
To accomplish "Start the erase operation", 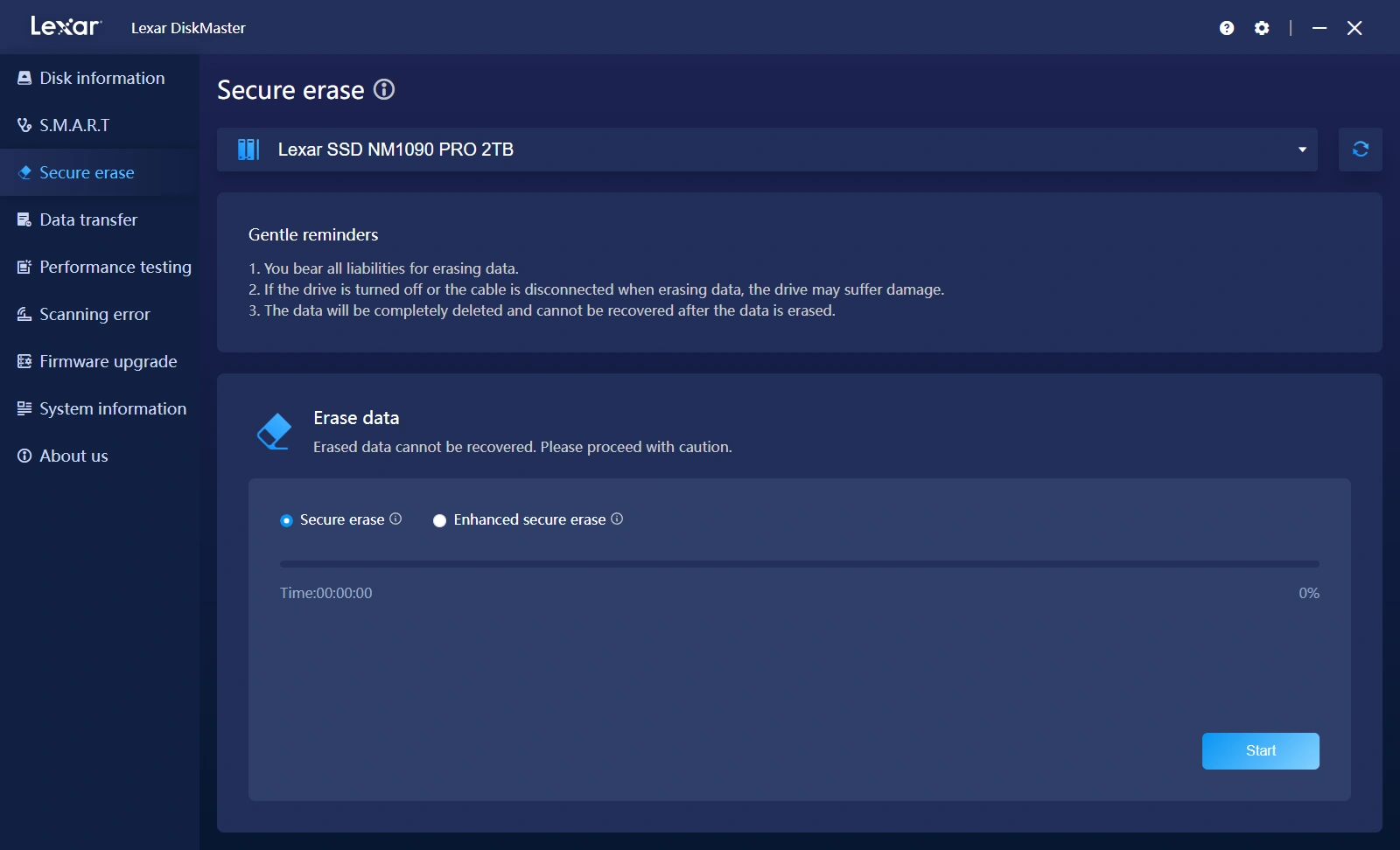I will pos(1261,751).
